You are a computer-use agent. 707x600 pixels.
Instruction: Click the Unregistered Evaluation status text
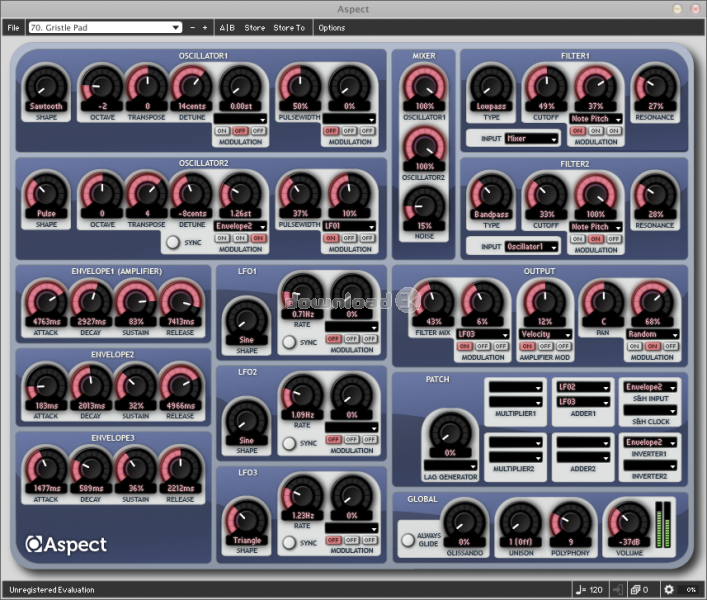click(52, 590)
